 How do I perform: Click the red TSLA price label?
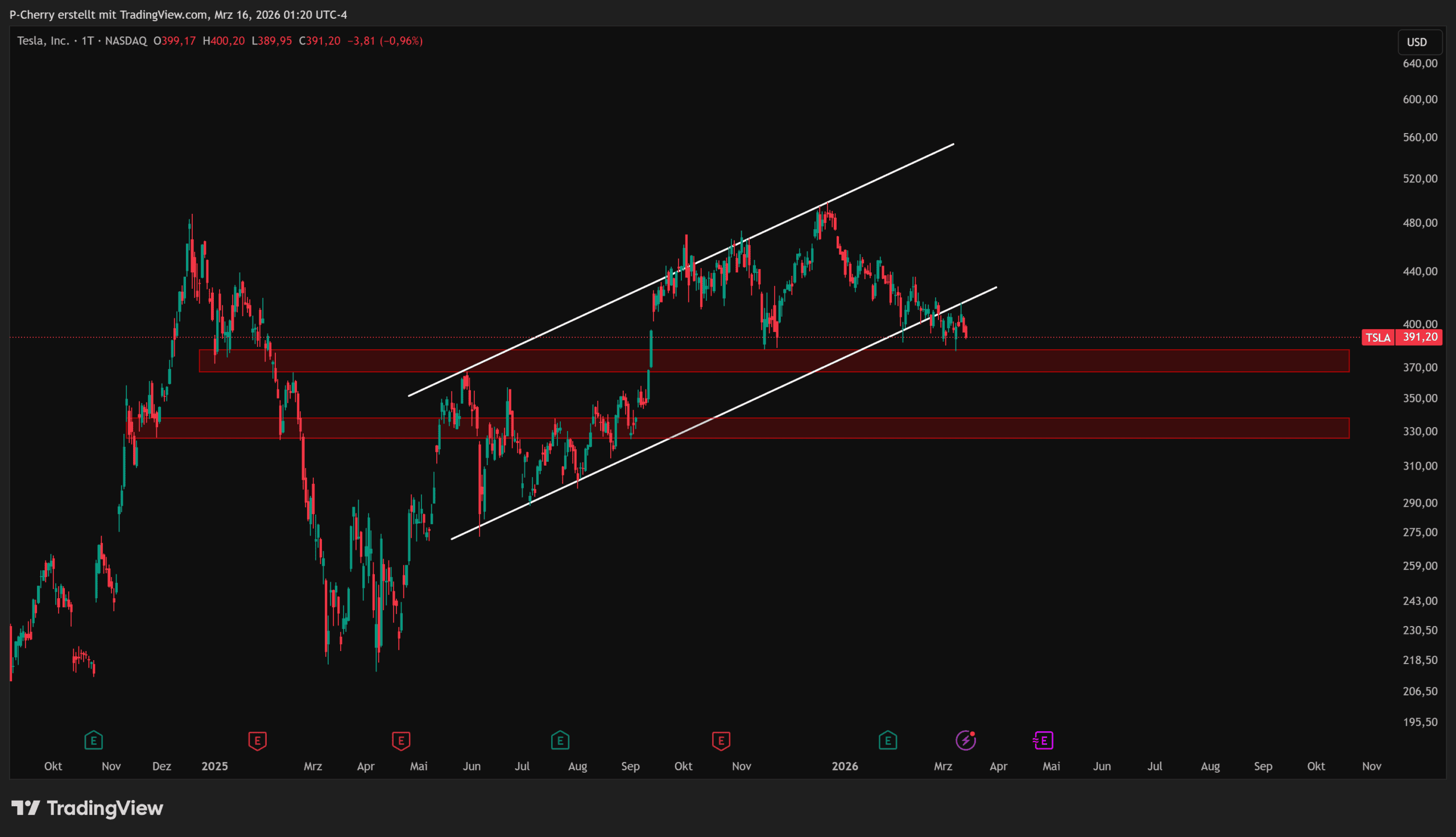(x=1378, y=337)
